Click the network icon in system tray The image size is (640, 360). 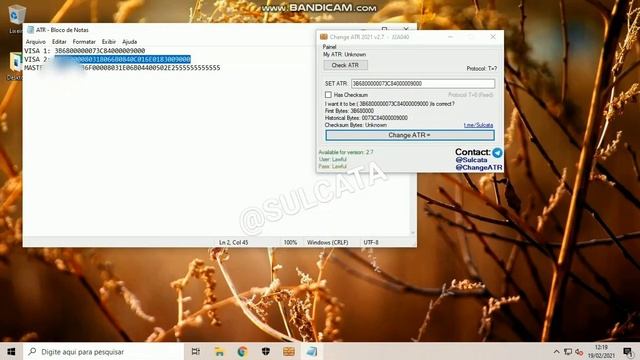(x=568, y=352)
